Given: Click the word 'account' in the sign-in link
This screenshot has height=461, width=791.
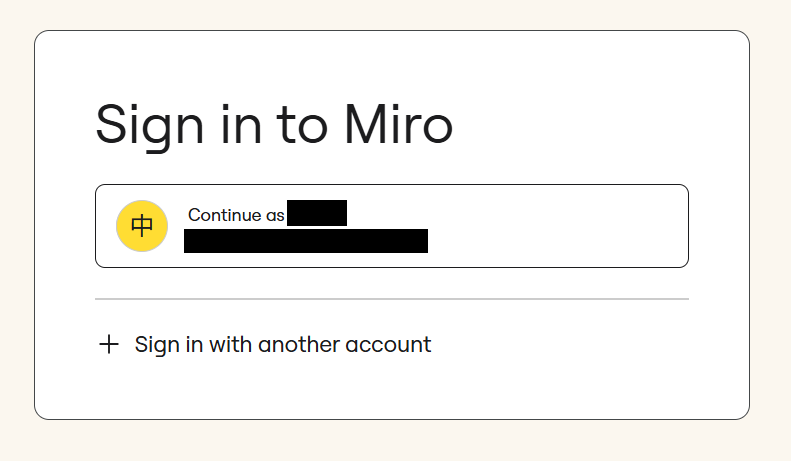Looking at the screenshot, I should coord(388,345).
